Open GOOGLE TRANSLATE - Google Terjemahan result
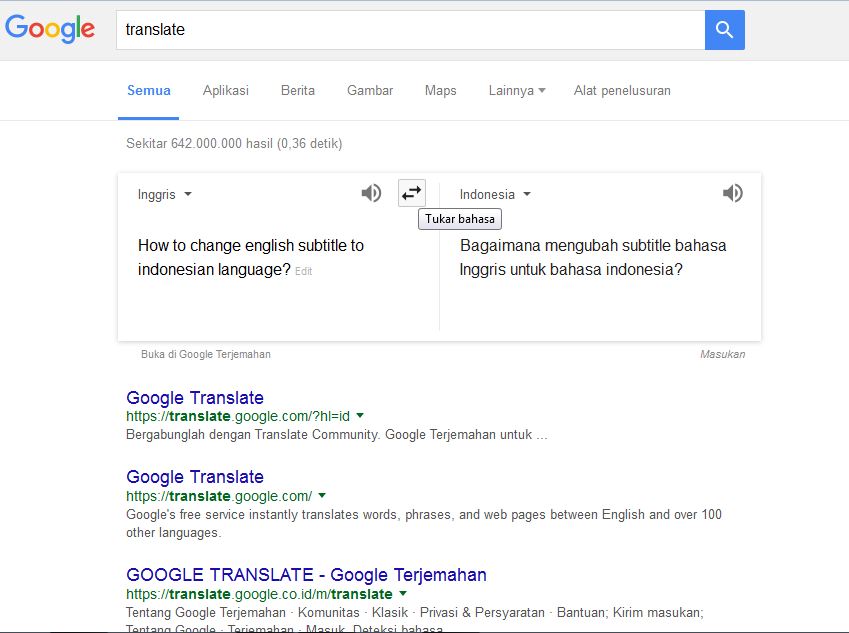This screenshot has height=633, width=849. [x=306, y=575]
